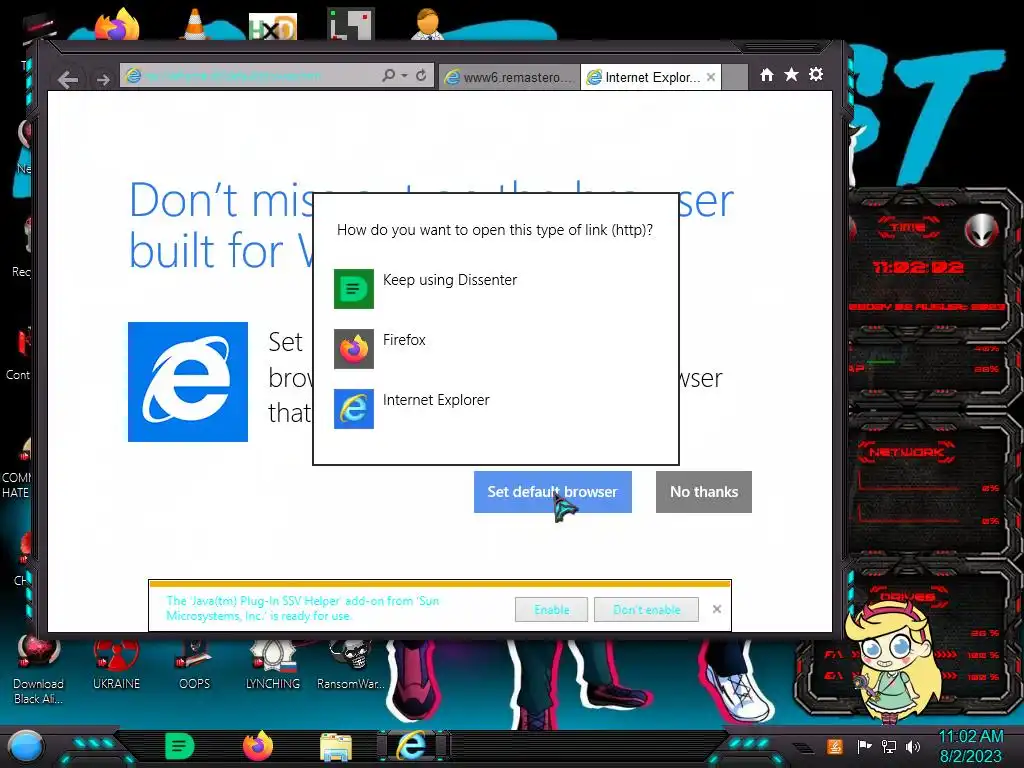Open Firefox from the taskbar

[258, 746]
